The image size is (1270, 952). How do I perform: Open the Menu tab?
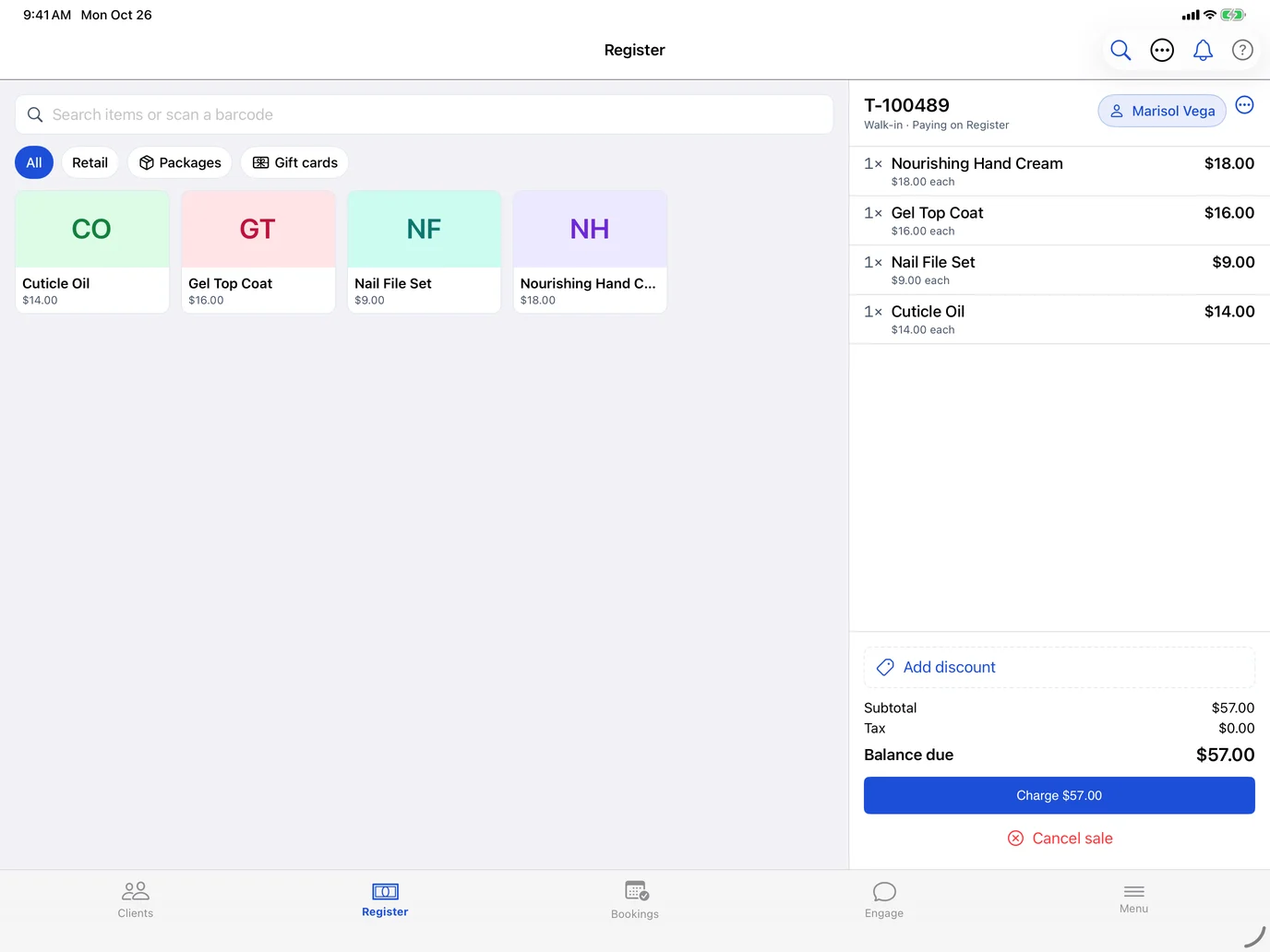1133,899
